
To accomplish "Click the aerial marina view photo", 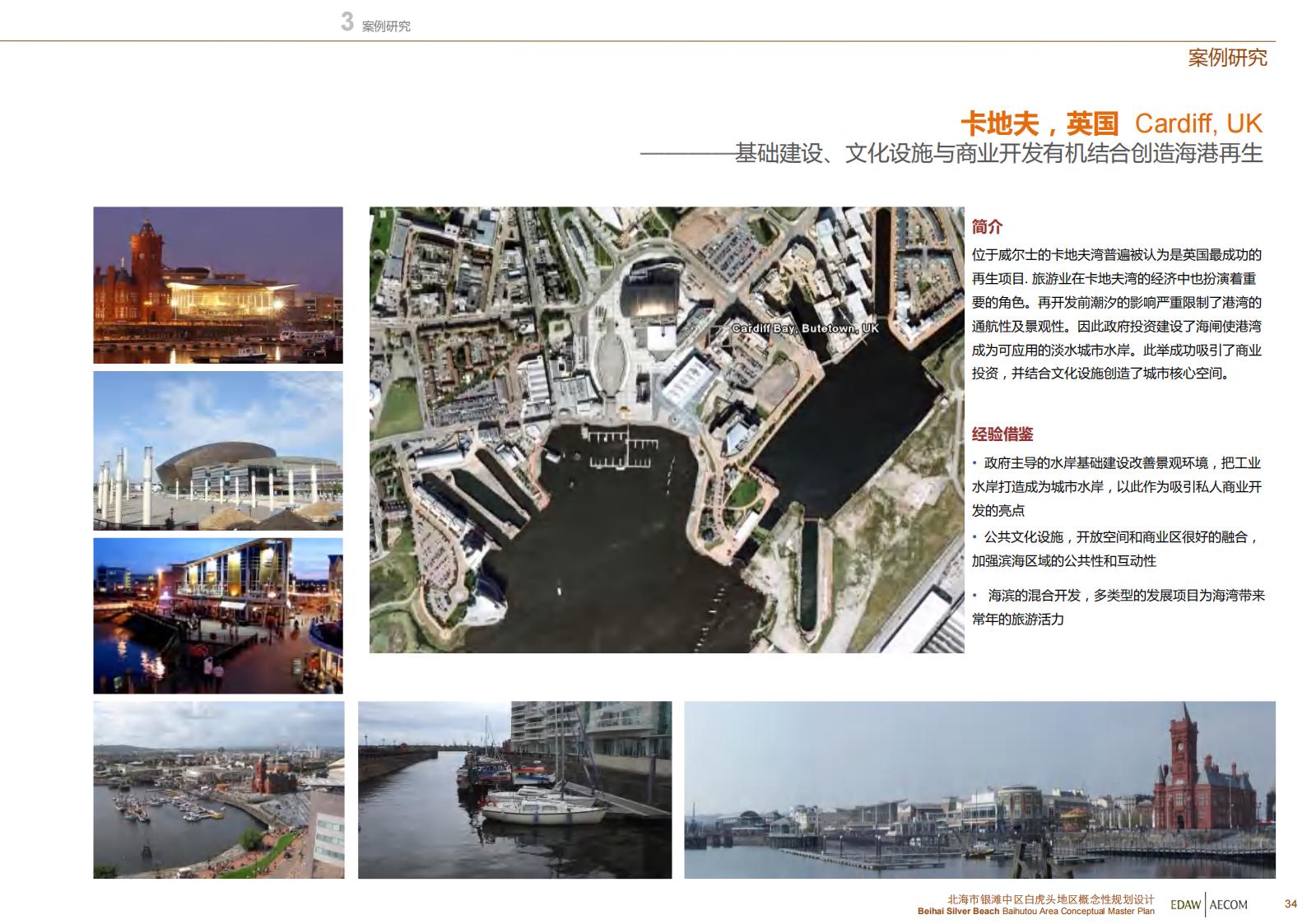I will (x=219, y=790).
